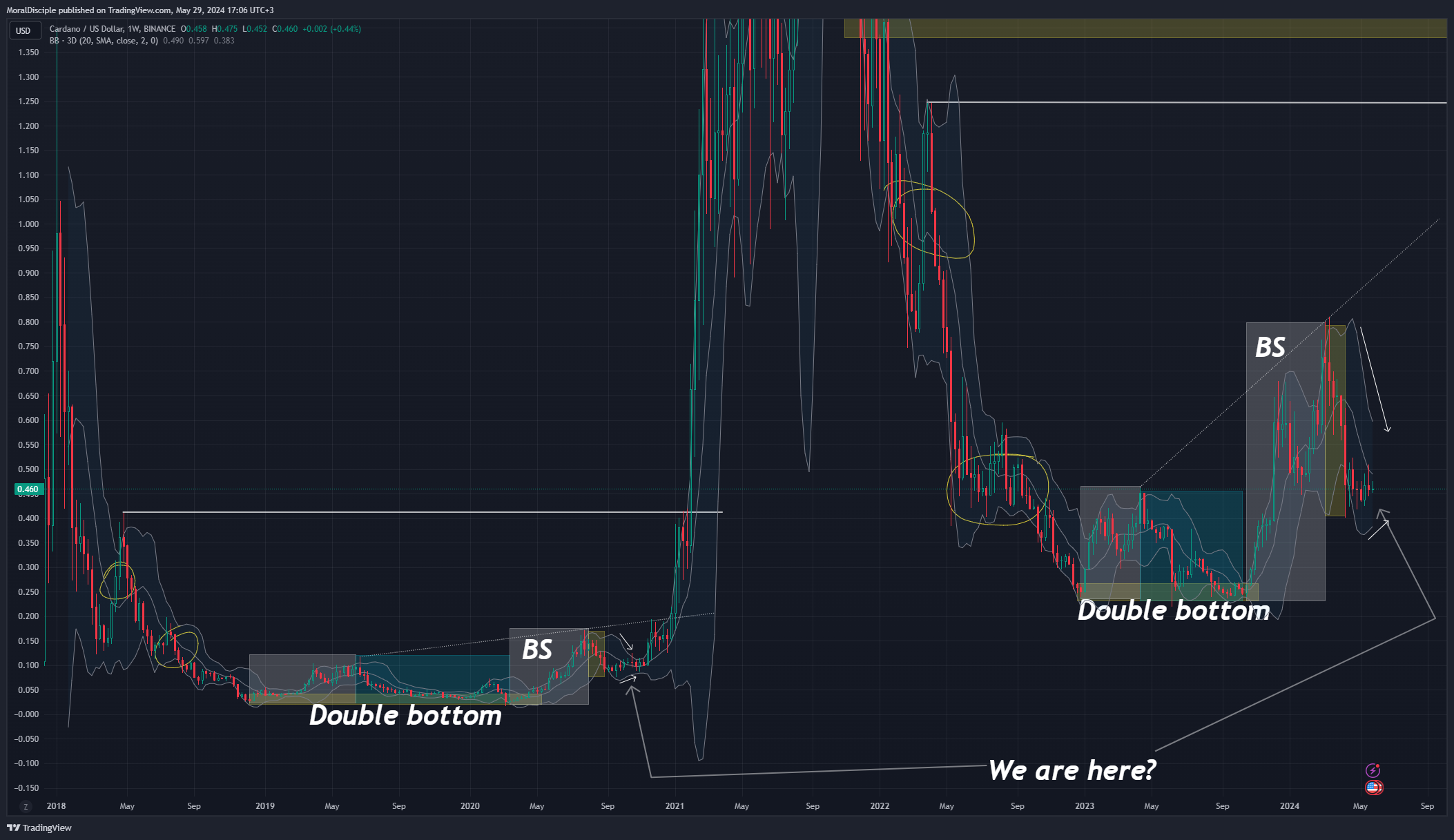The width and height of the screenshot is (1454, 840).
Task: Click the 1.350 price axis label
Action: click(28, 52)
